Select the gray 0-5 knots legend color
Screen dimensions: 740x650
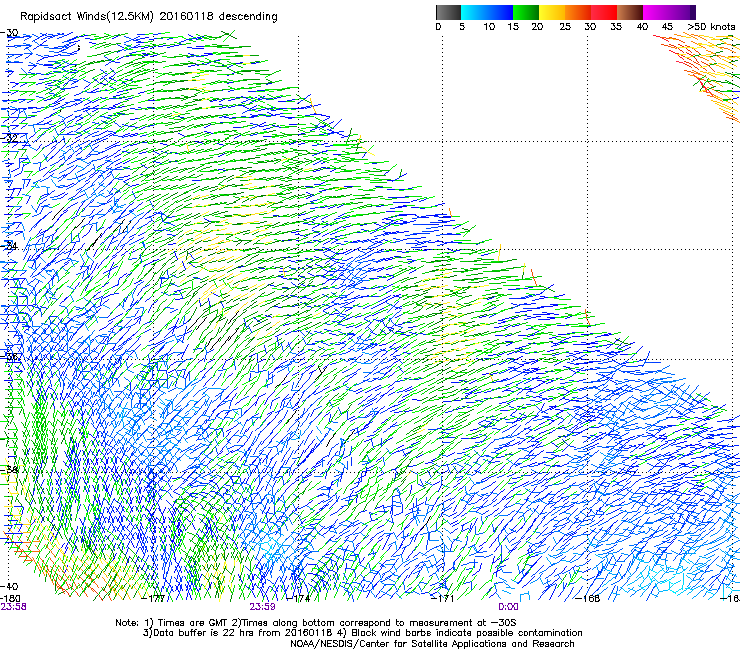coord(448,12)
